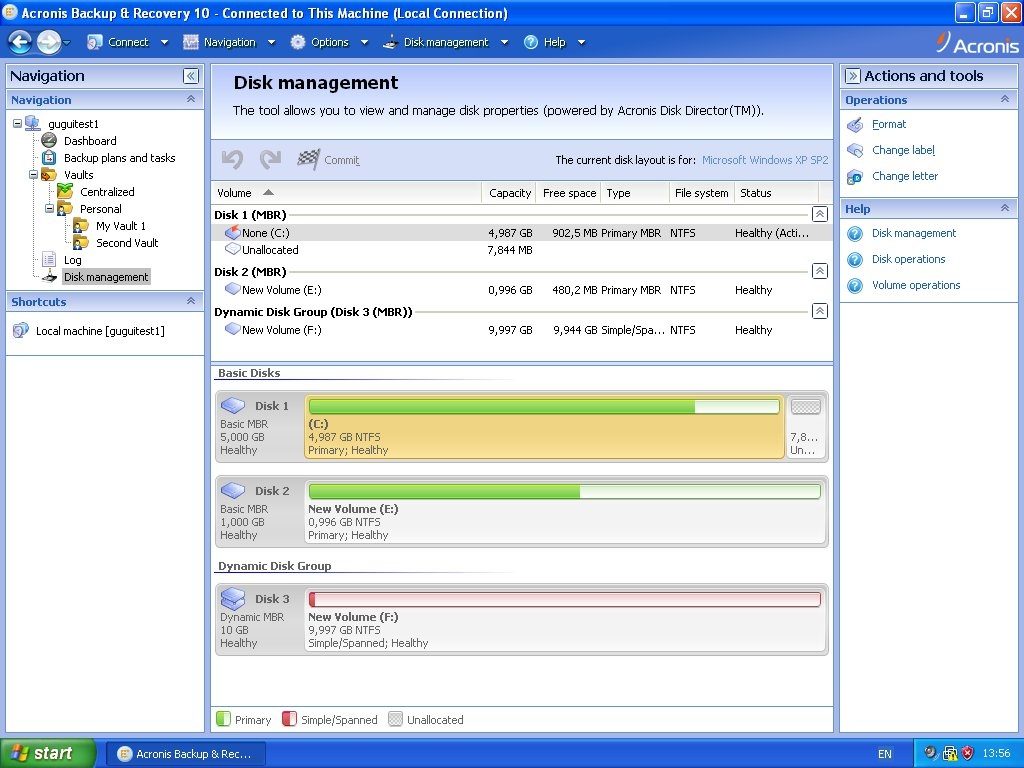Collapse the Actions and tools pane

click(x=852, y=76)
